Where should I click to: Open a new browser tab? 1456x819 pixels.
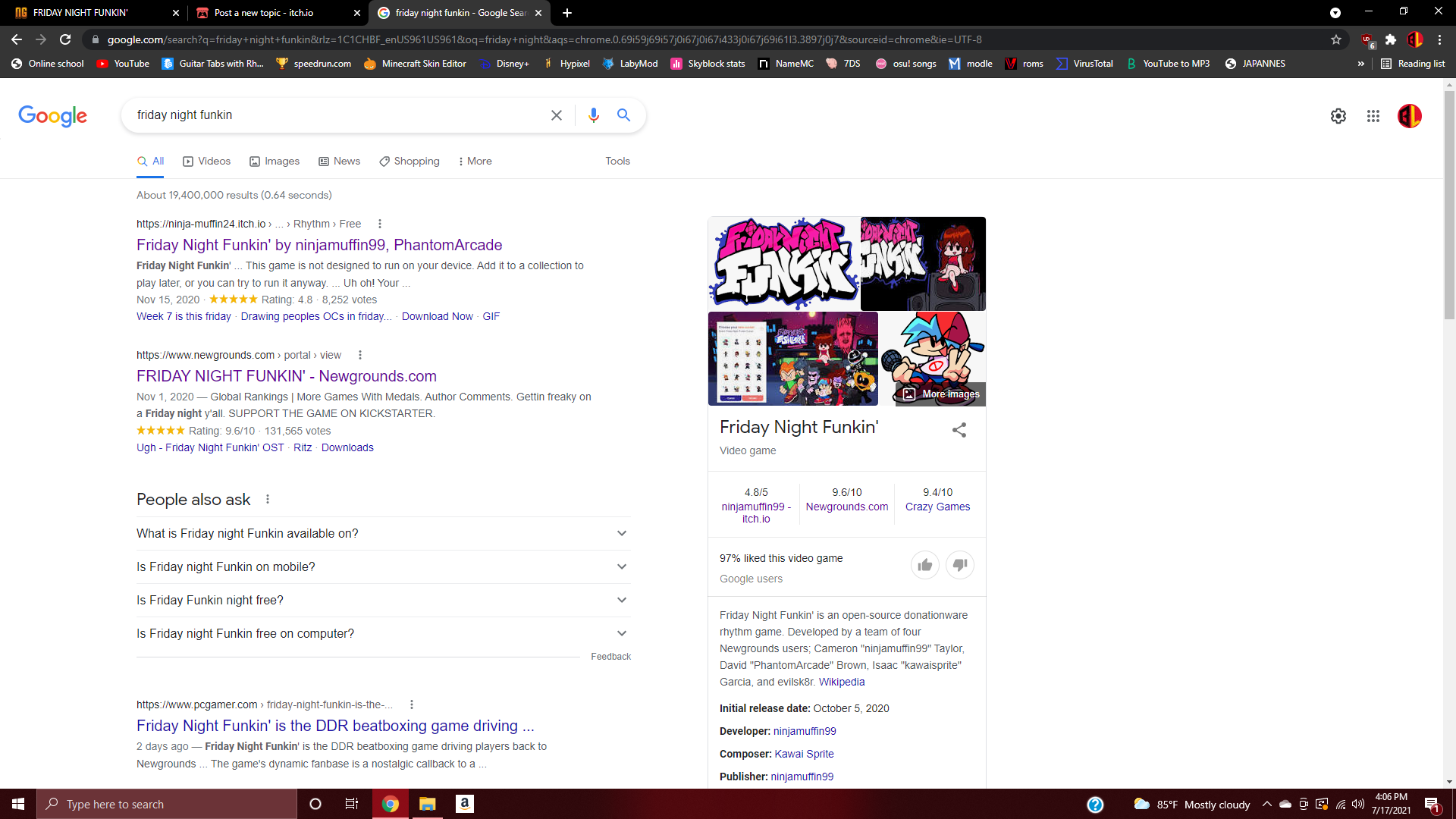pyautogui.click(x=567, y=13)
